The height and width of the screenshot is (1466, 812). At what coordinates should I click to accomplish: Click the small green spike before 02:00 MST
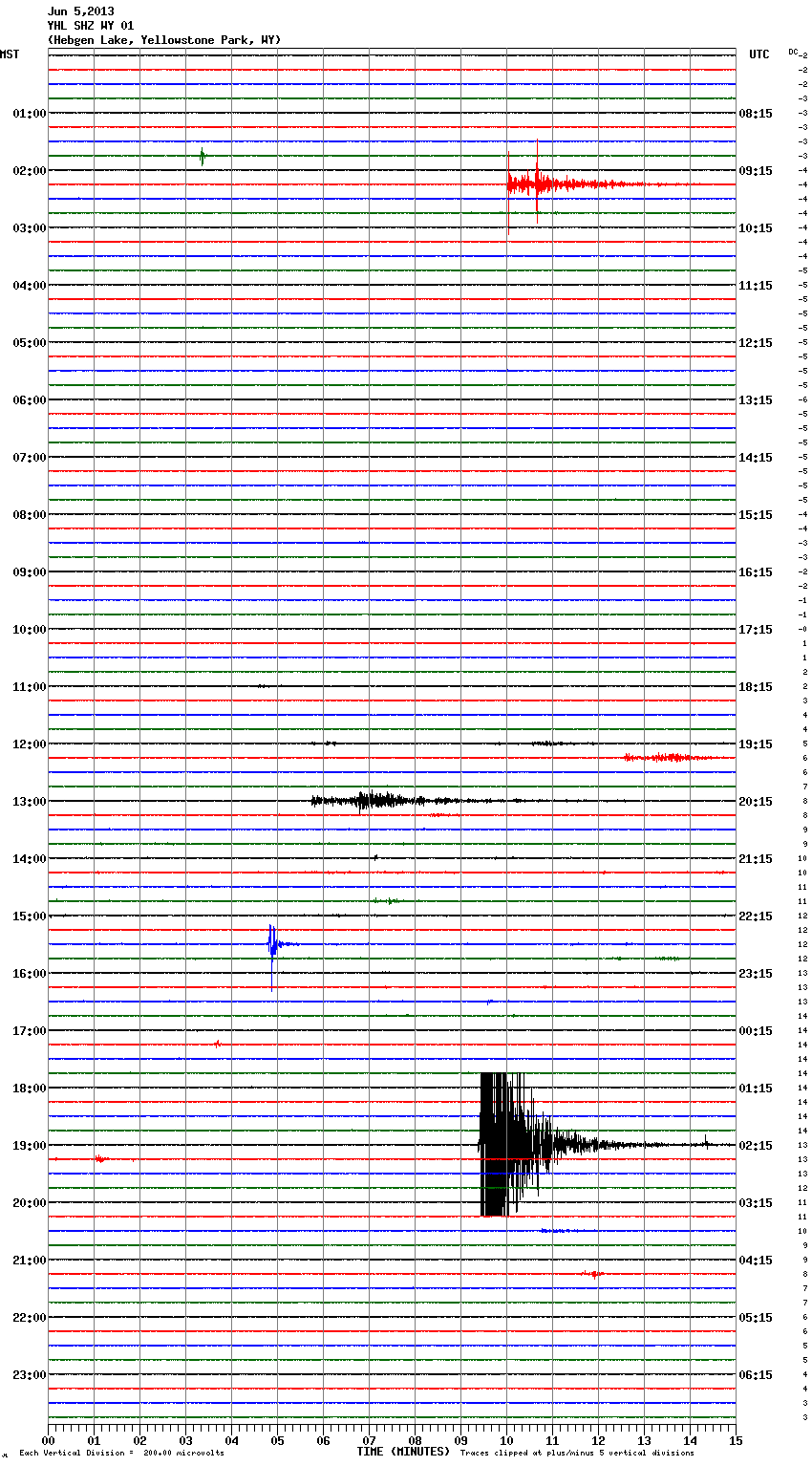[202, 156]
